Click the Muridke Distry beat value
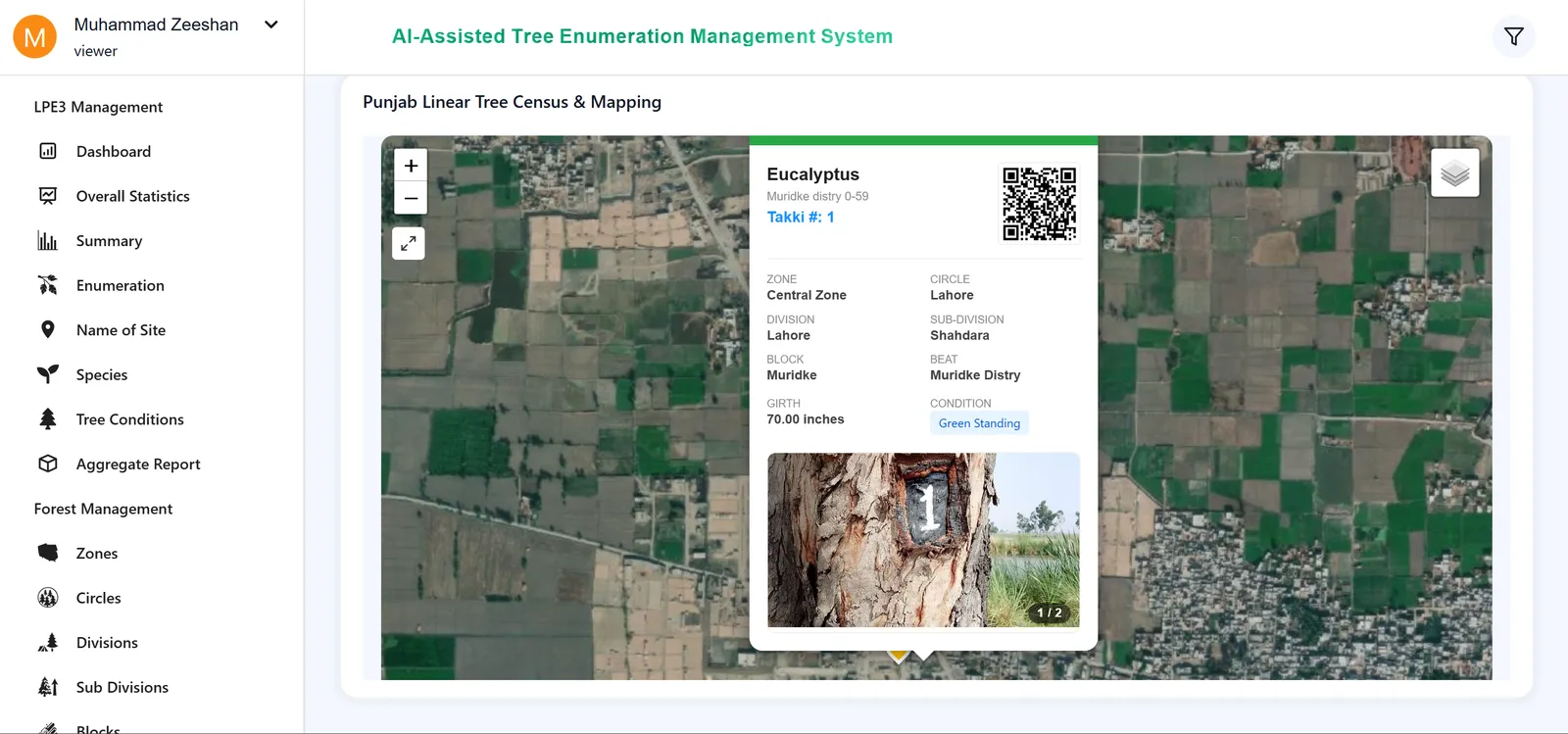 (975, 375)
